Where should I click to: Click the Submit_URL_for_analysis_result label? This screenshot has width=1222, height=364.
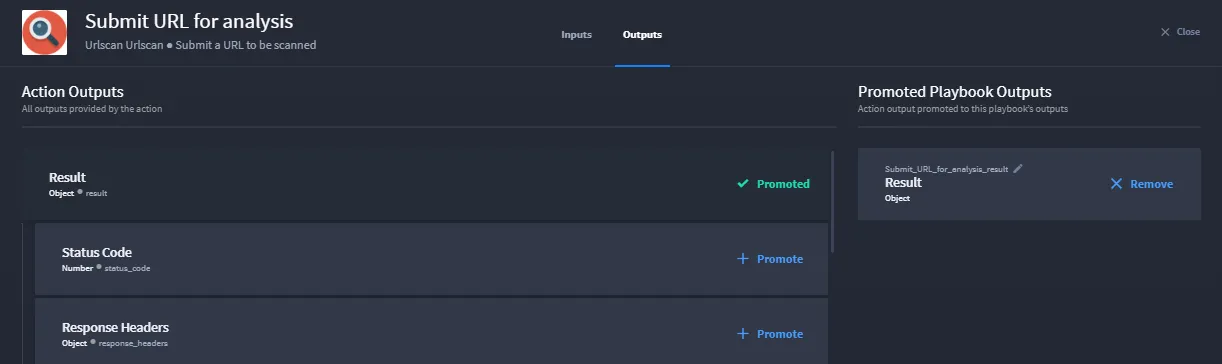pyautogui.click(x=946, y=169)
